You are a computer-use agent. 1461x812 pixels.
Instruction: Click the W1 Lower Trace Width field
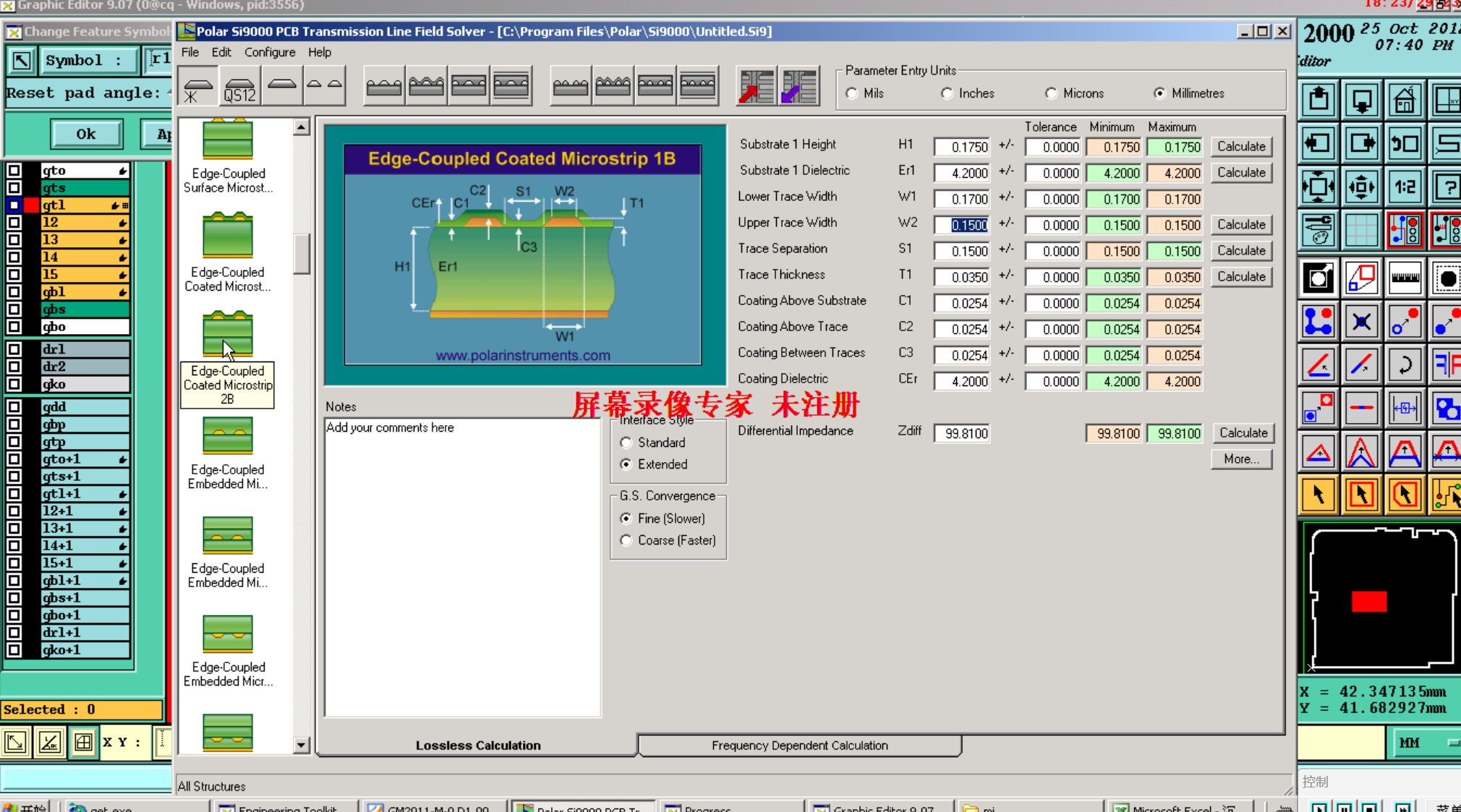961,199
